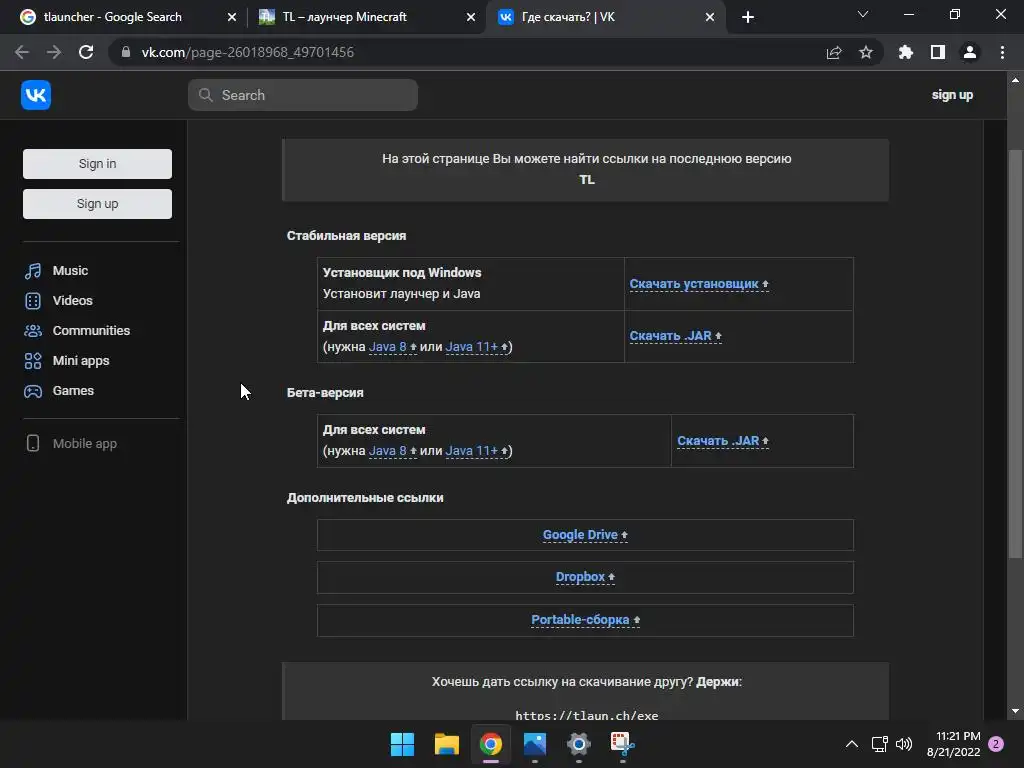The image size is (1024, 768).
Task: Open network status in system tray
Action: pyautogui.click(x=880, y=744)
